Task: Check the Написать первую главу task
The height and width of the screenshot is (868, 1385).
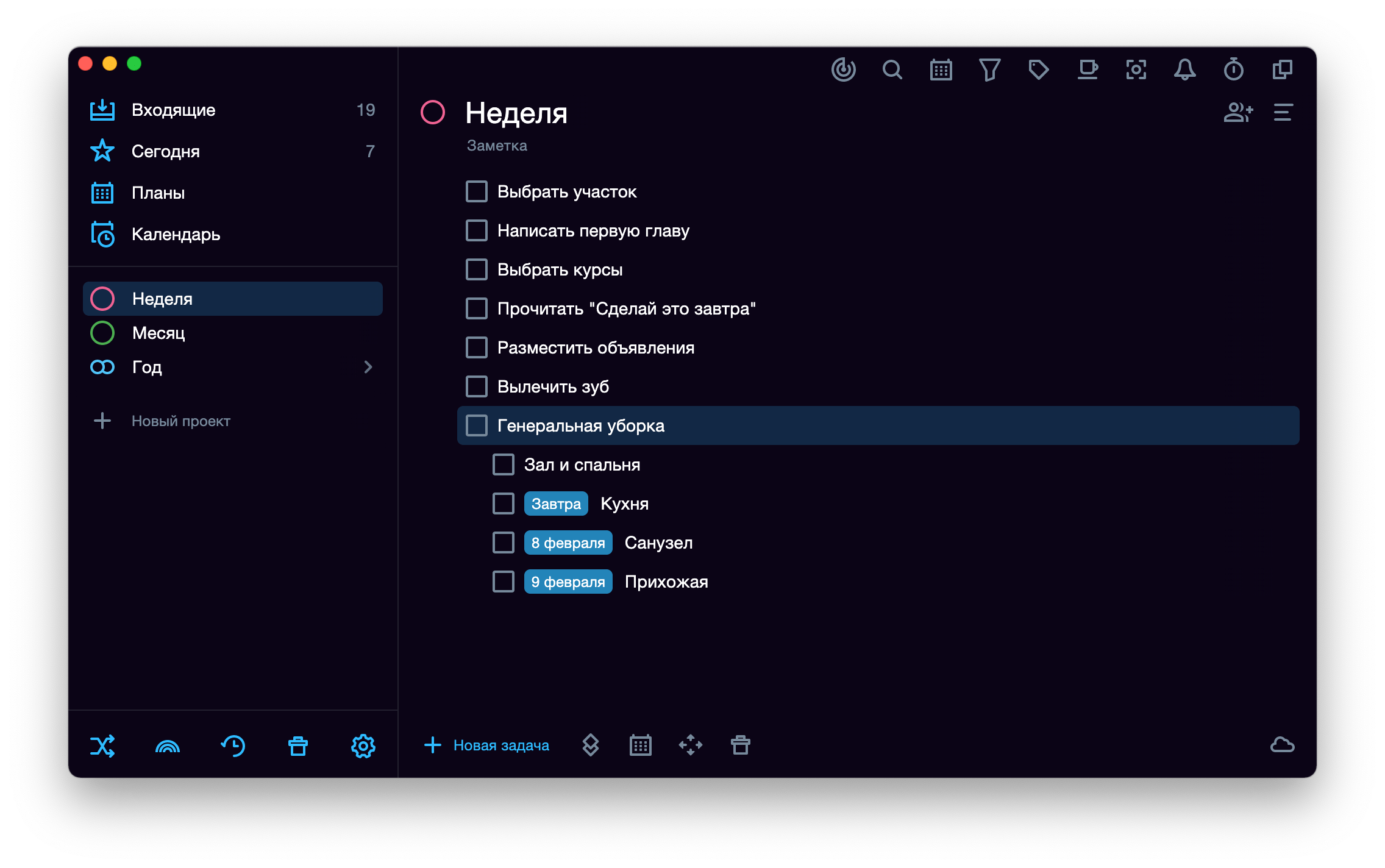Action: tap(477, 230)
